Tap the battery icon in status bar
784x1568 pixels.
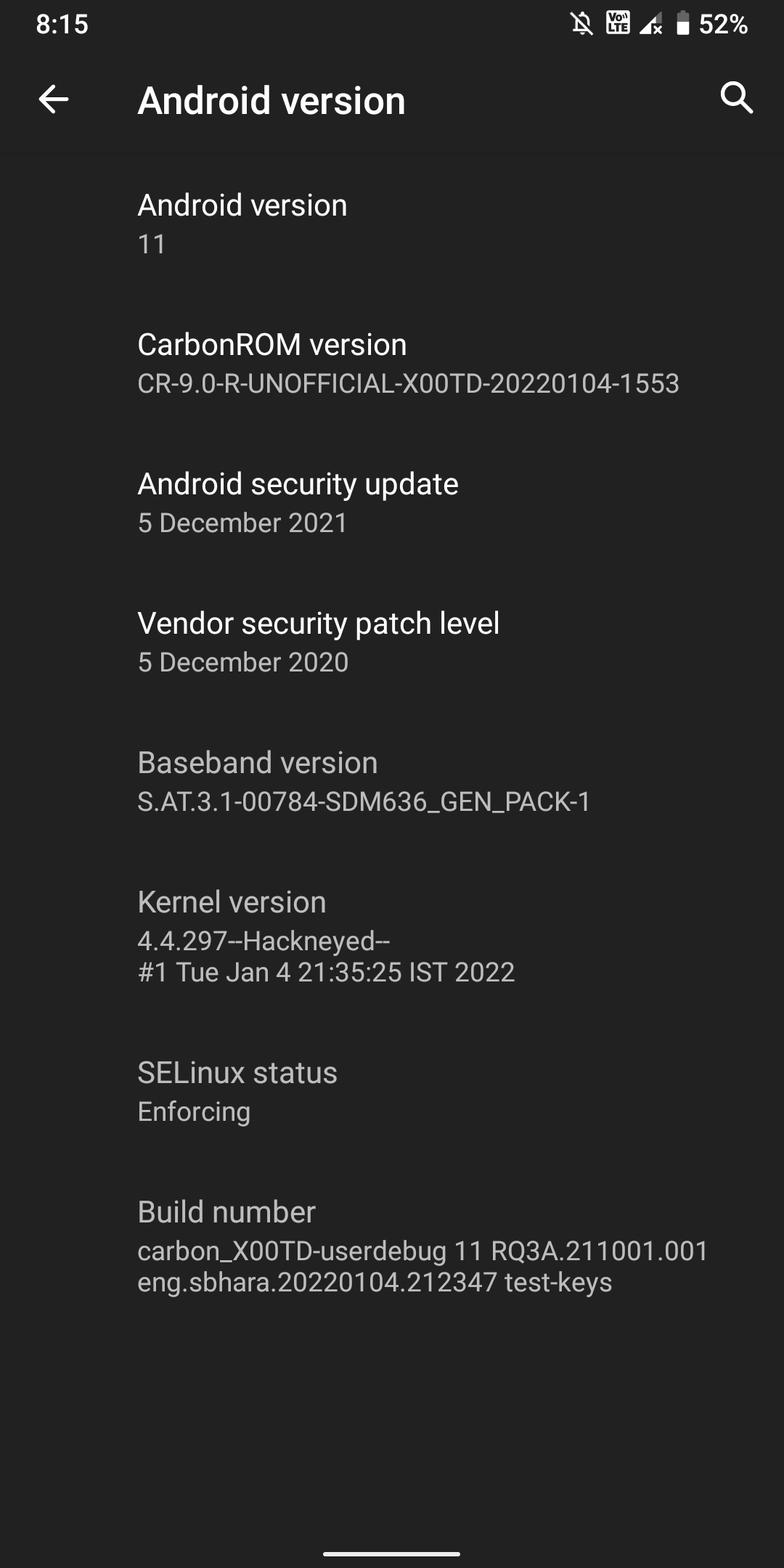682,24
